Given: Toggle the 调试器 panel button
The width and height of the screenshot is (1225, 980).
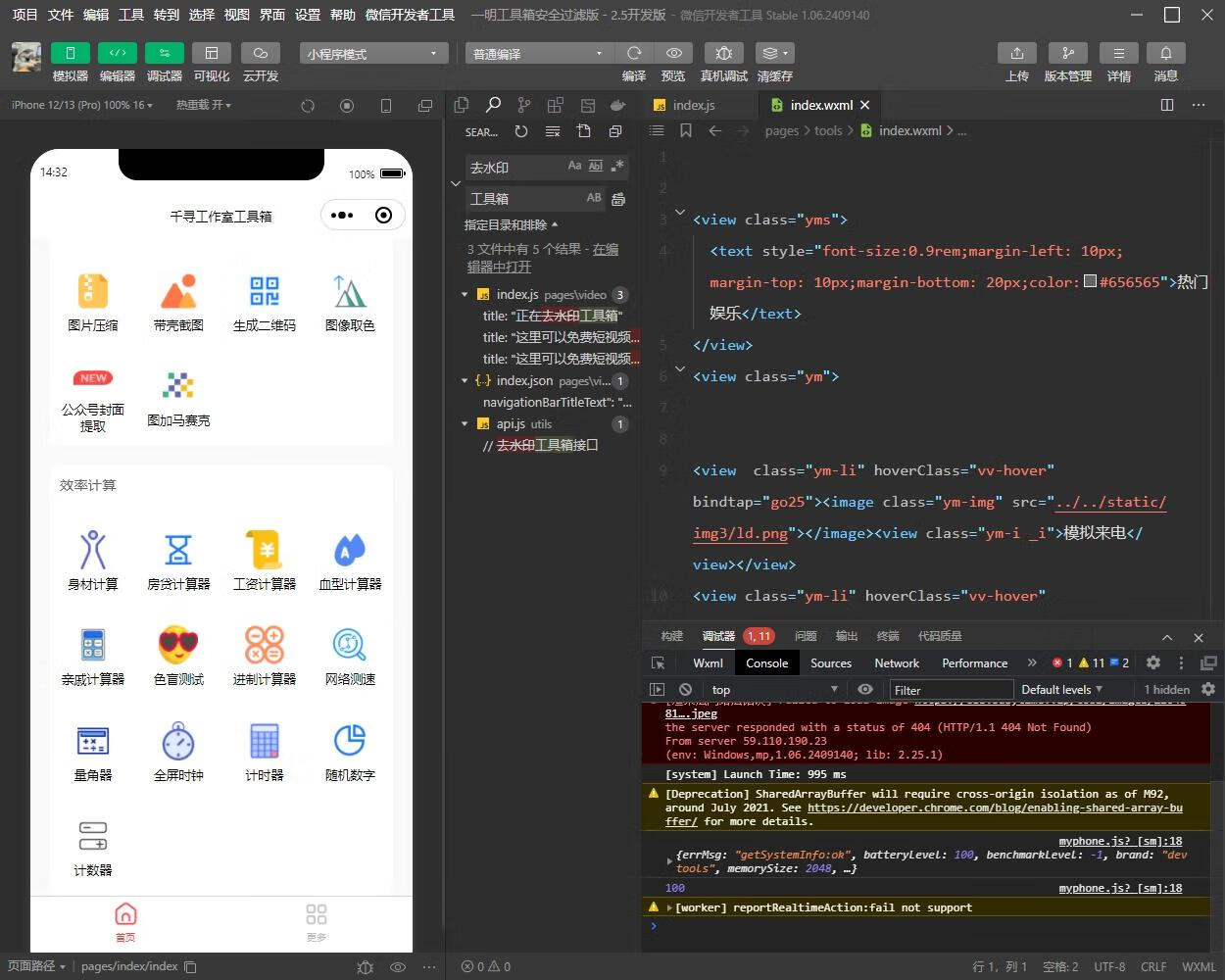Looking at the screenshot, I should pyautogui.click(x=164, y=53).
